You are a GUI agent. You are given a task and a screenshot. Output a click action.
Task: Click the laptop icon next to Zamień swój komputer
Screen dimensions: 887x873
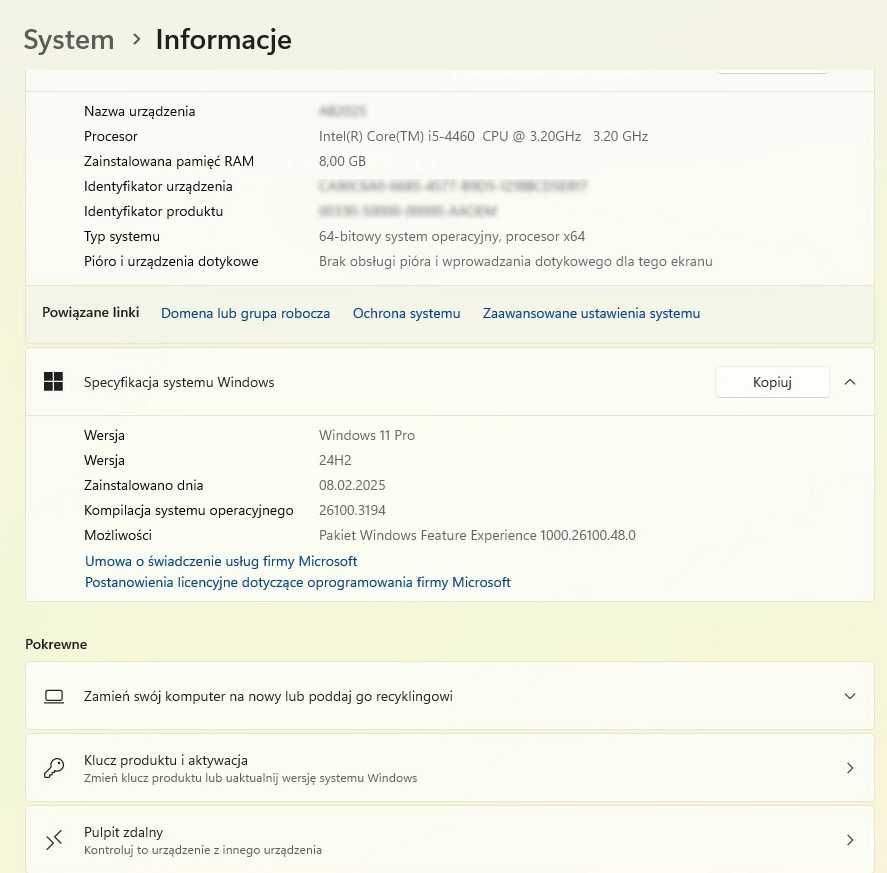pos(54,696)
